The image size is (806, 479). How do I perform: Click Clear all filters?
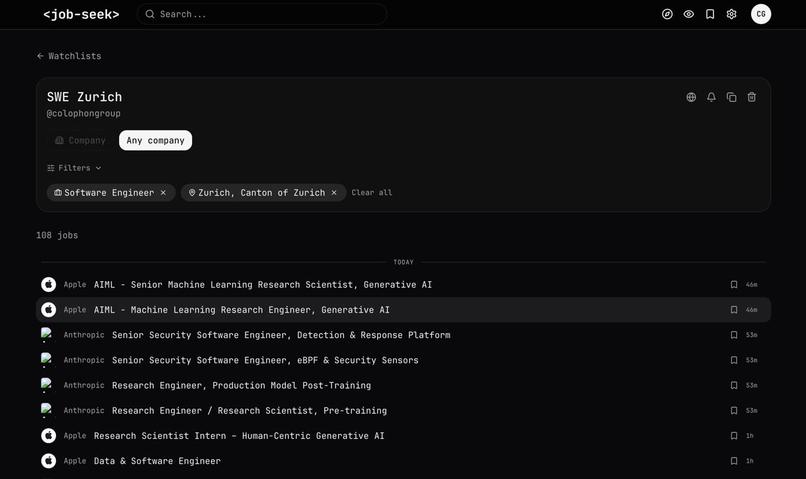tap(372, 193)
